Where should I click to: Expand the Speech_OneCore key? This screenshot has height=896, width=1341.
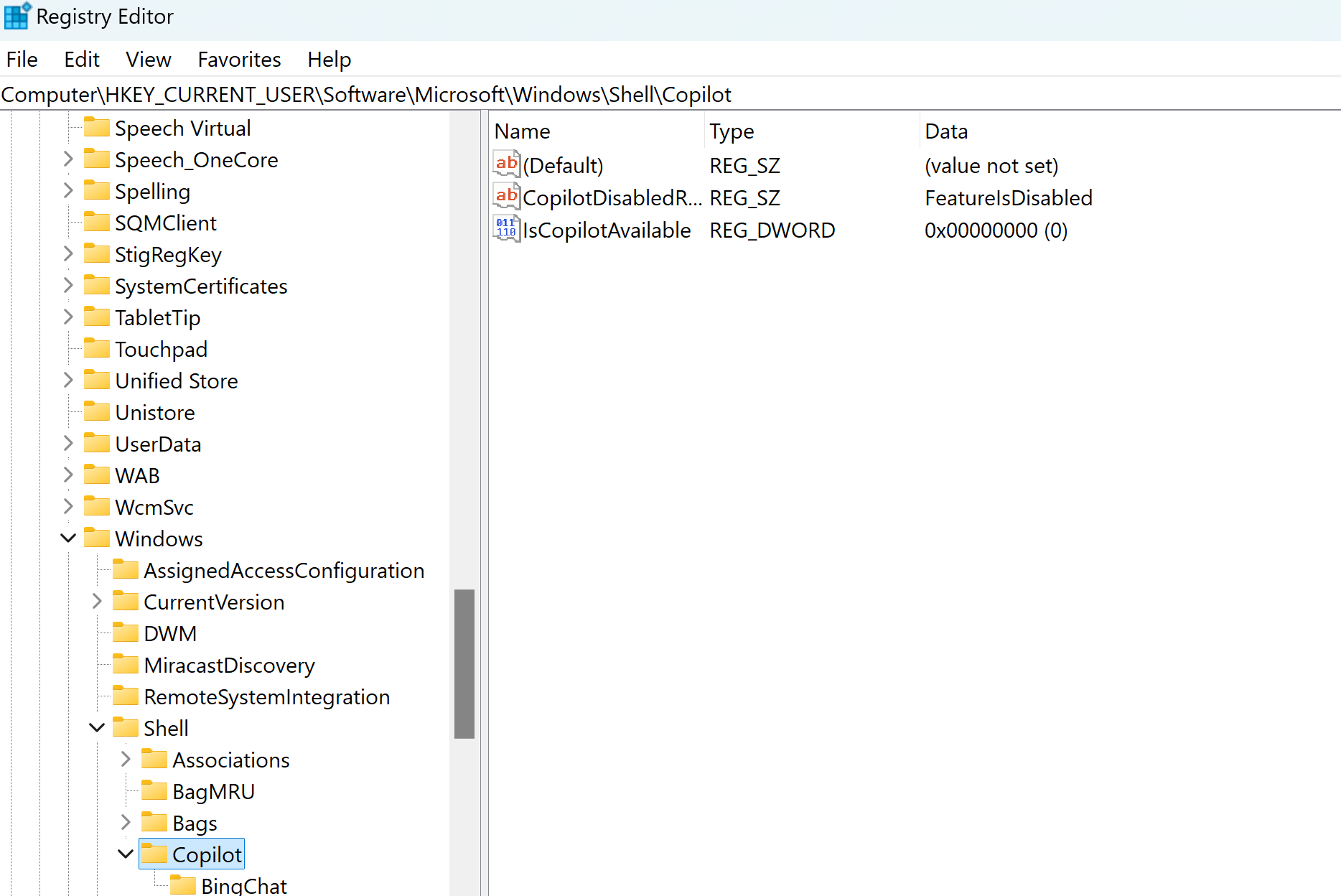(68, 159)
